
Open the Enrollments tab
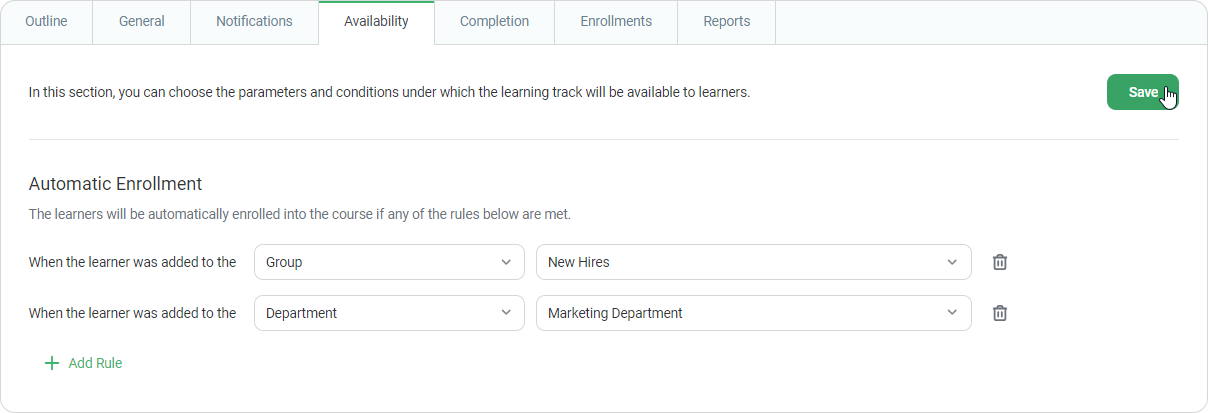pyautogui.click(x=616, y=22)
